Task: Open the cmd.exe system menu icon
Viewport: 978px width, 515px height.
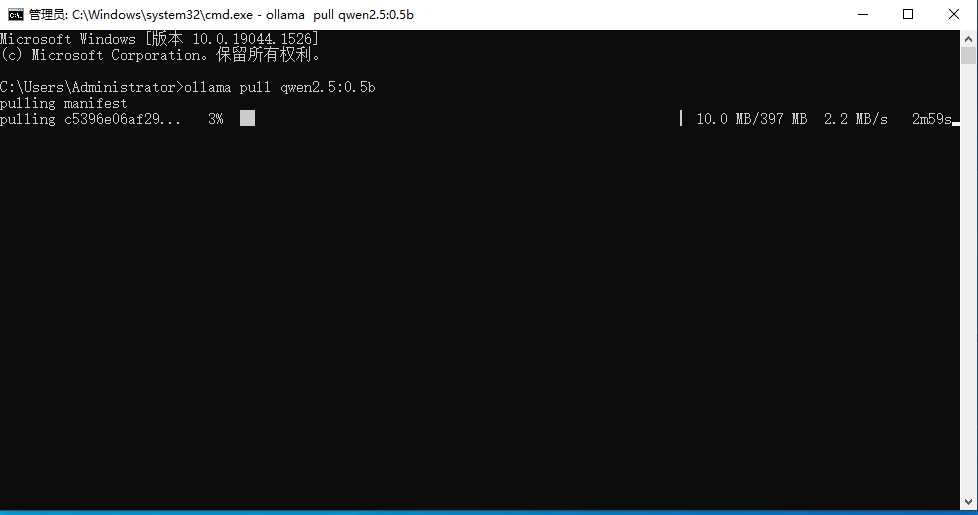Action: click(16, 14)
